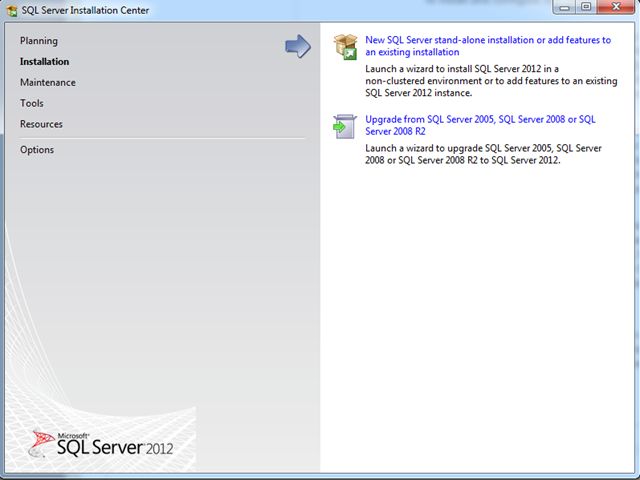640x480 pixels.
Task: Click the text 'Launch a wizard to upgrade SQL Server 2005'
Action: 459,148
